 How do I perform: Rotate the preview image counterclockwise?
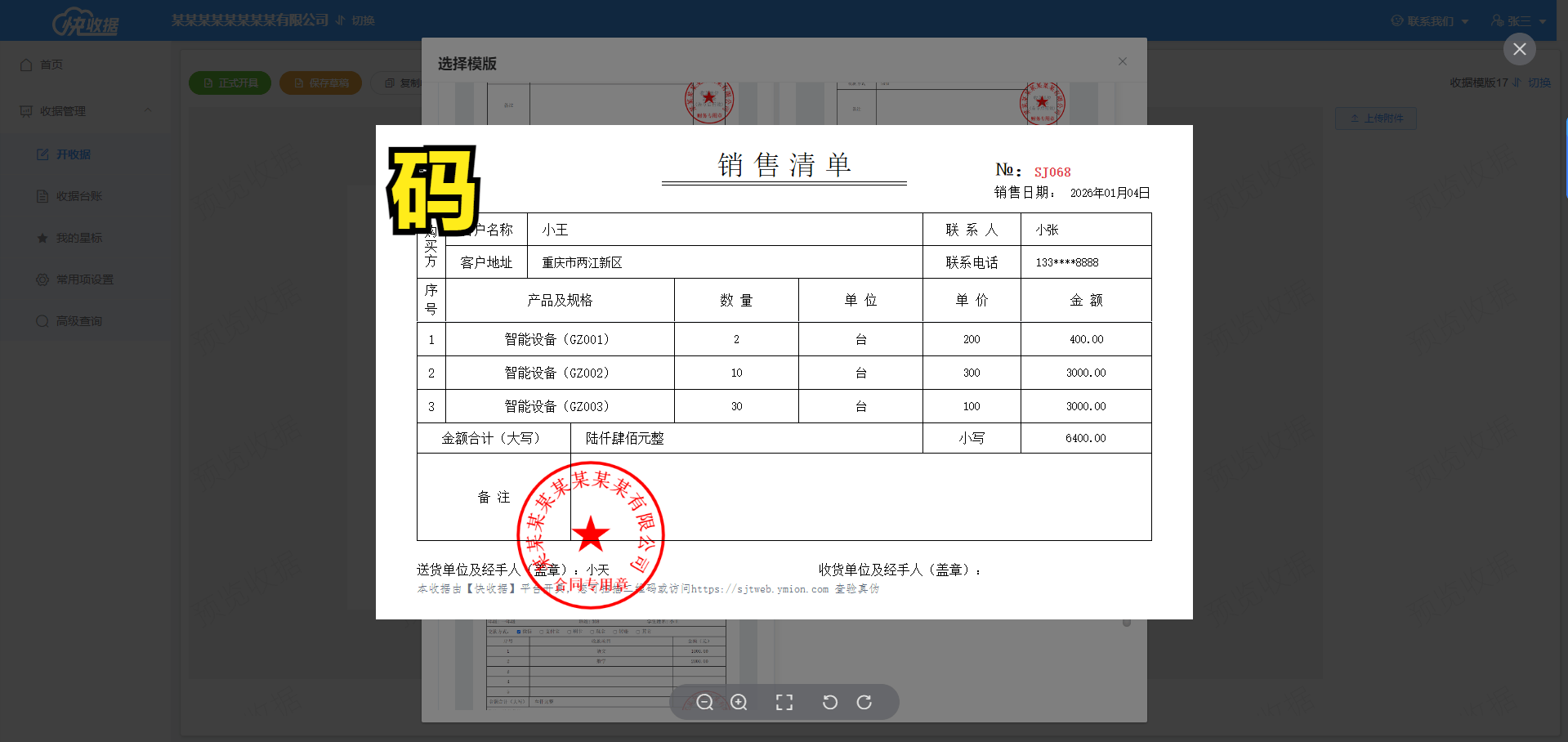click(x=829, y=703)
